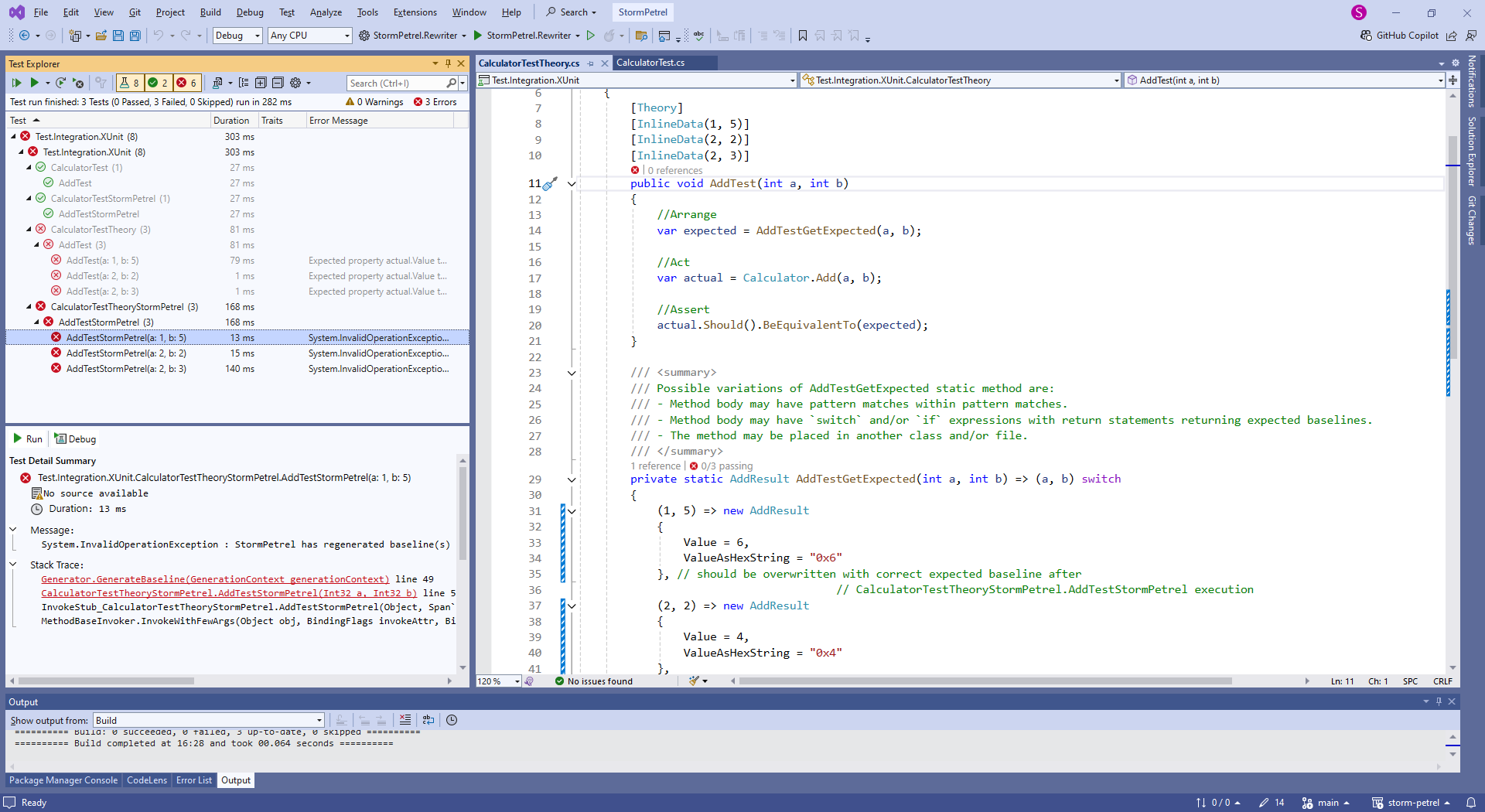Click the Run test play icon
1485x812 pixels.
point(34,83)
